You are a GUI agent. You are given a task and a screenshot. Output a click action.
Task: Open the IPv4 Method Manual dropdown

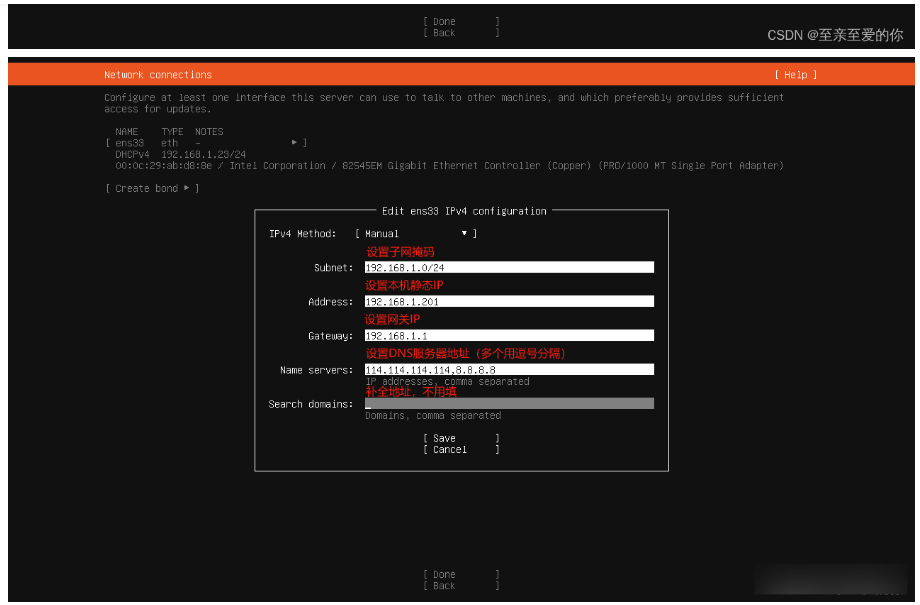[415, 234]
